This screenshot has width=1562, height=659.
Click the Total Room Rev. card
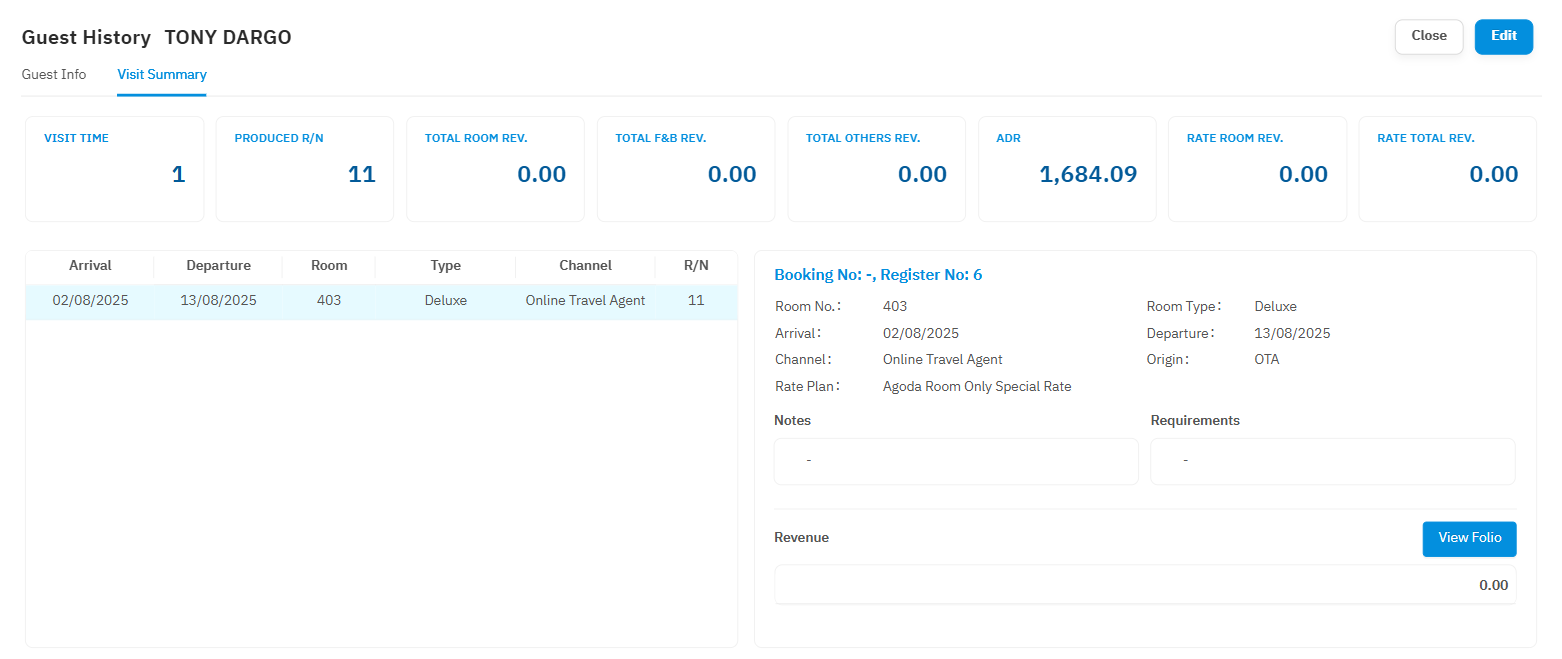point(495,168)
